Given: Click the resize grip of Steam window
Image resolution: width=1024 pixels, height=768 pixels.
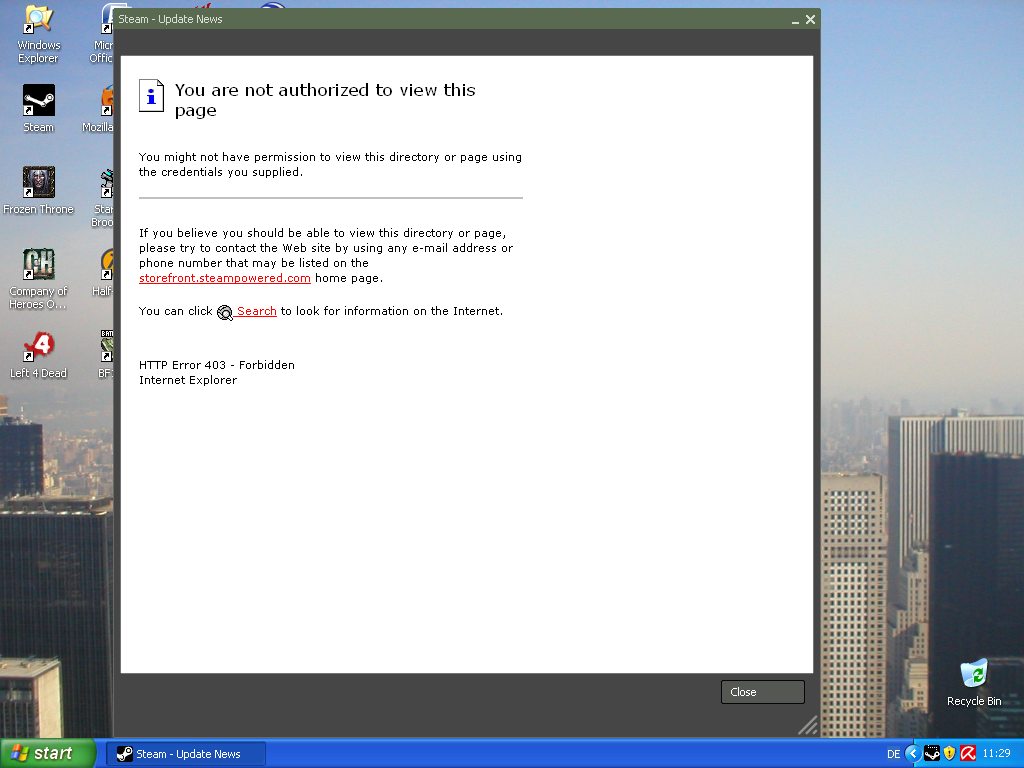Looking at the screenshot, I should [808, 725].
